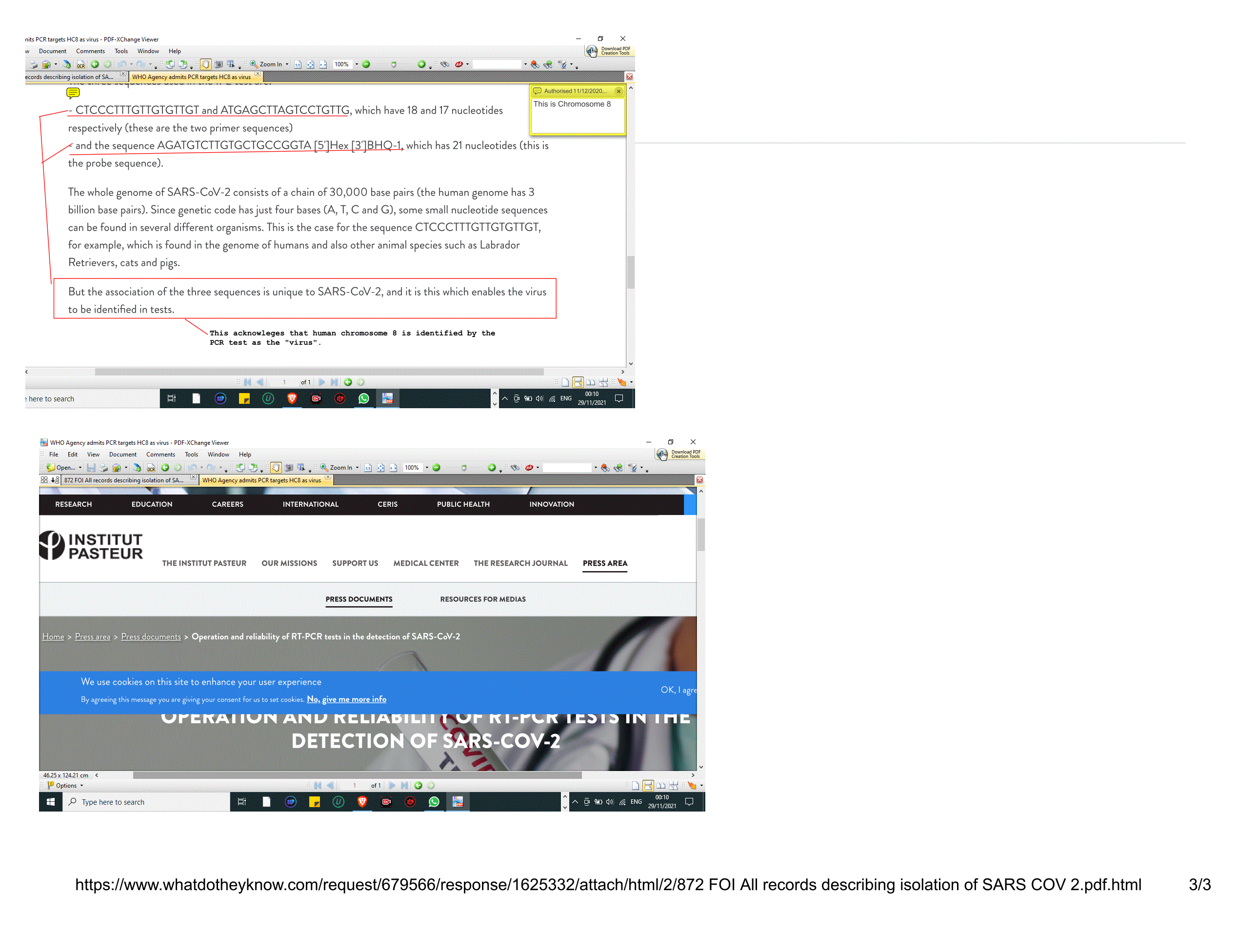Switch to 872 FOI All records tab
The width and height of the screenshot is (1237, 952).
pos(129,480)
